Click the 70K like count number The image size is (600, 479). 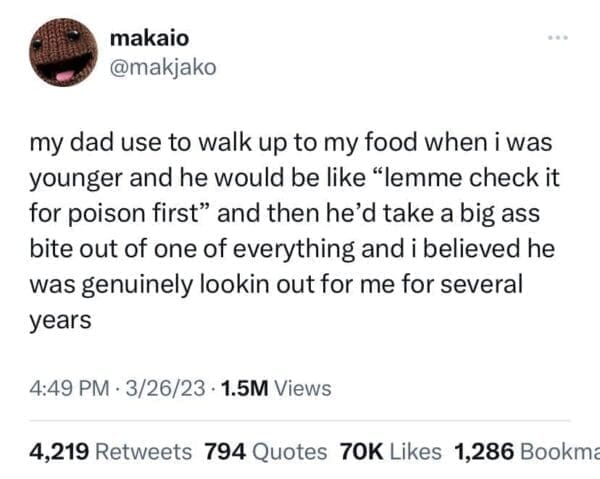(x=356, y=451)
